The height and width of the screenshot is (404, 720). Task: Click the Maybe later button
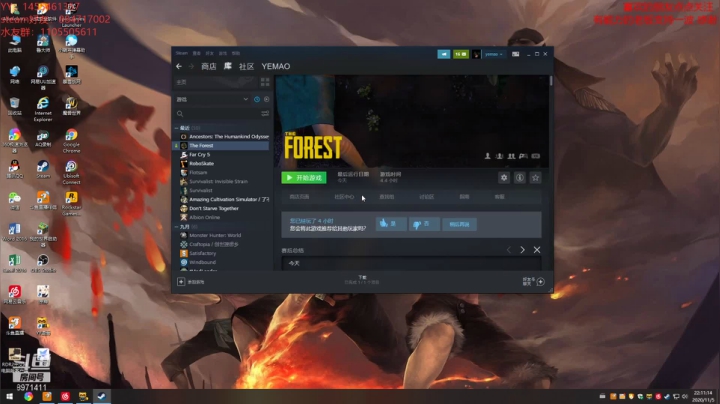pyautogui.click(x=459, y=224)
